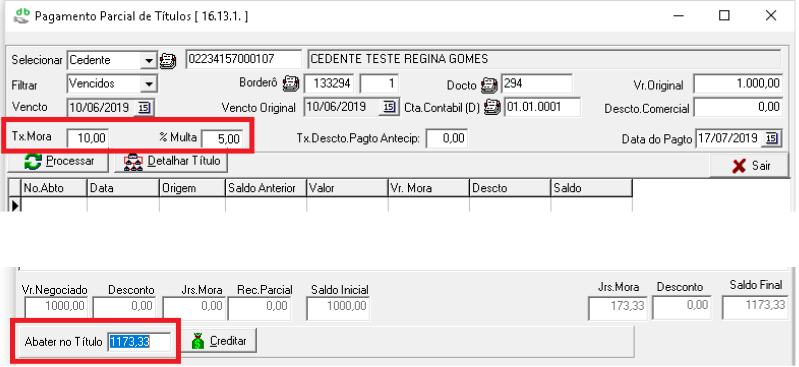Open Cta.Contabil (D) lookup icon
Viewport: 799px width, 367px height.
[x=492, y=108]
